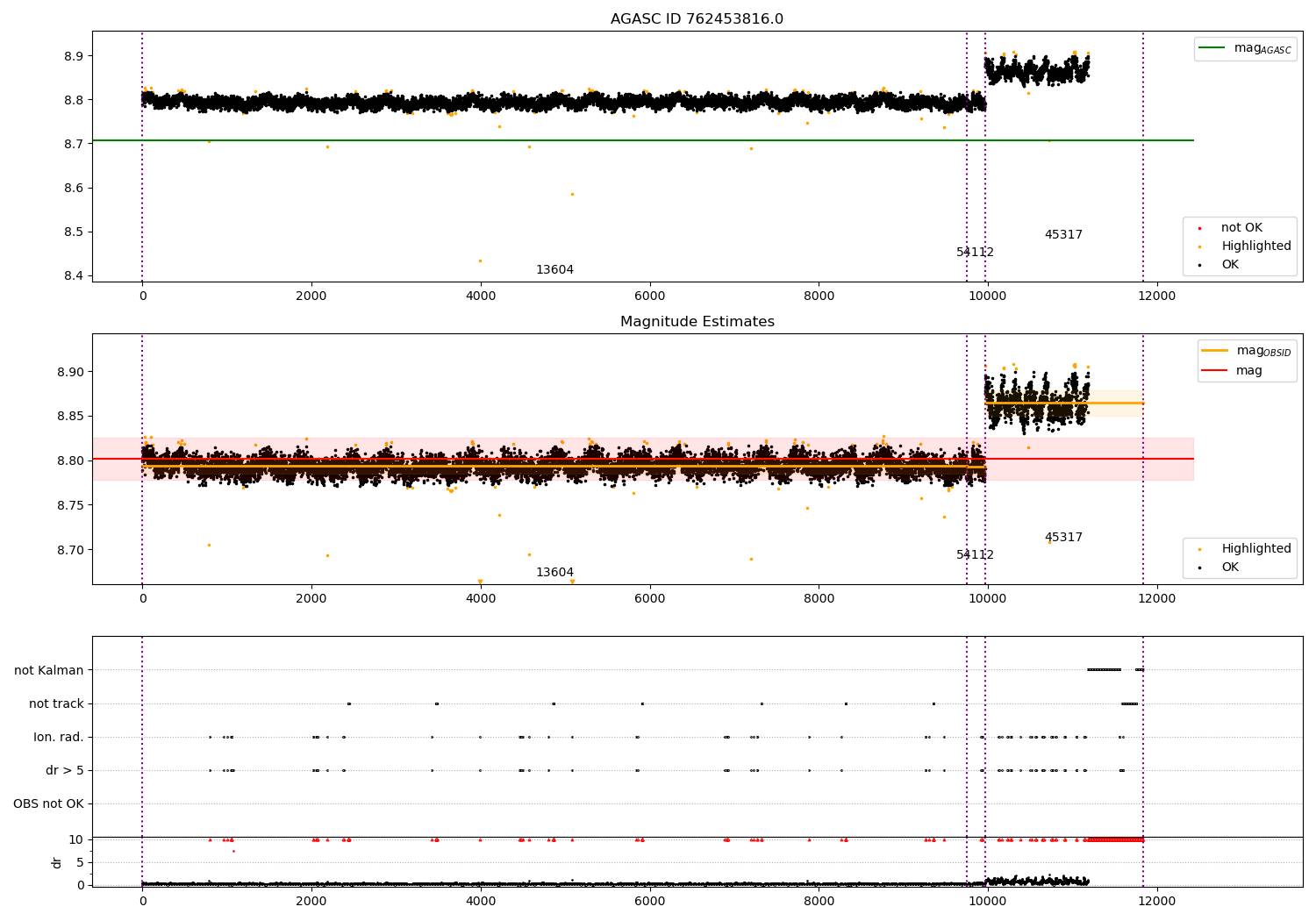Image resolution: width=1316 pixels, height=921 pixels.
Task: Click the "54112" annotation in Magnitude Estimates plot
Action: 975,555
